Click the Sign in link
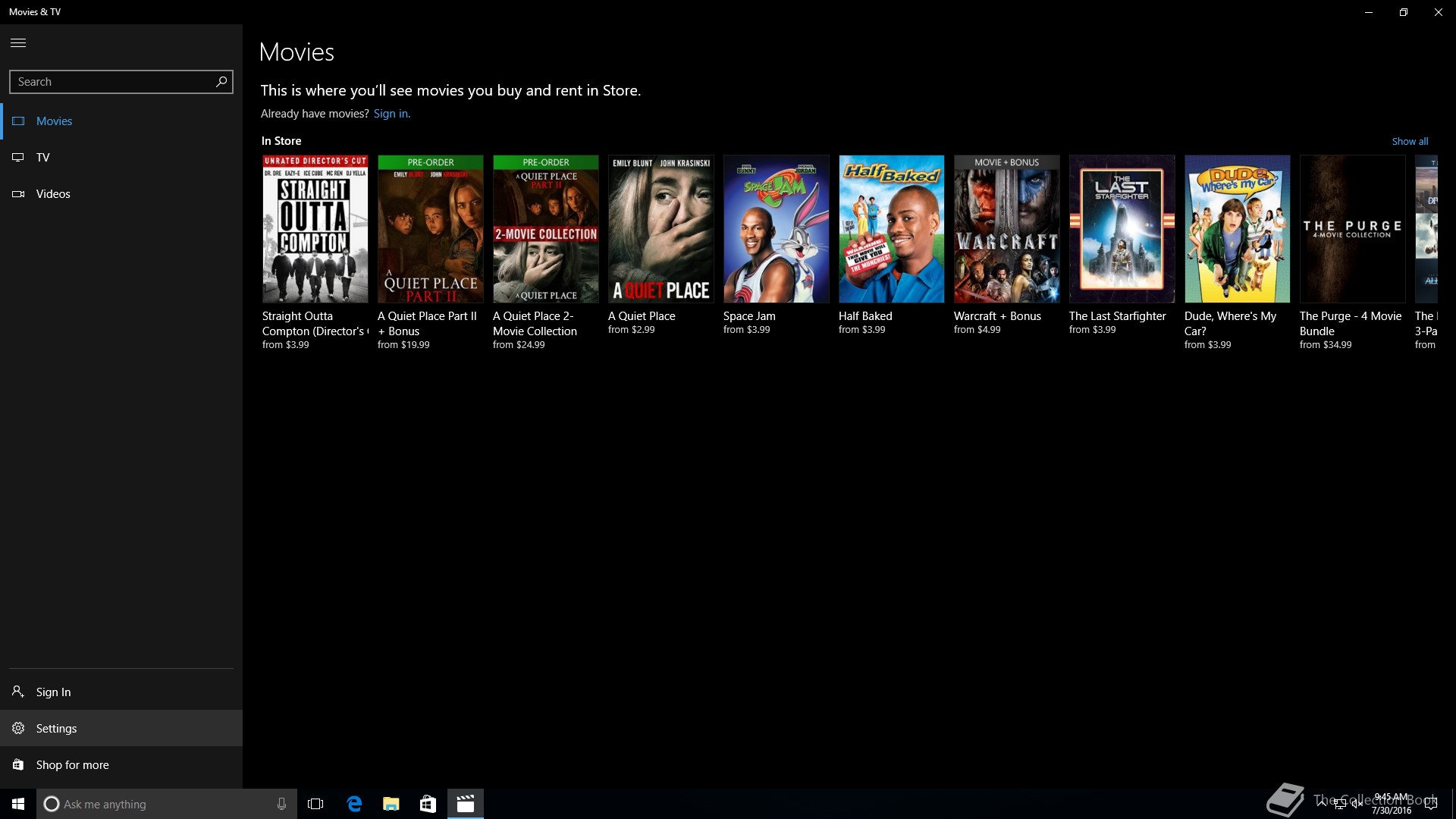The width and height of the screenshot is (1456, 819). (391, 114)
